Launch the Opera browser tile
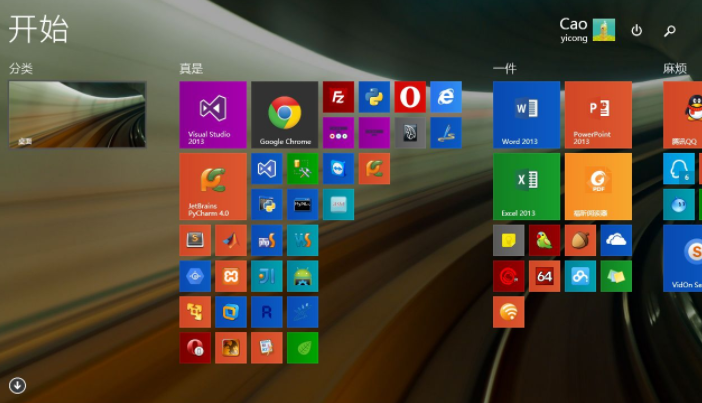 tap(410, 97)
